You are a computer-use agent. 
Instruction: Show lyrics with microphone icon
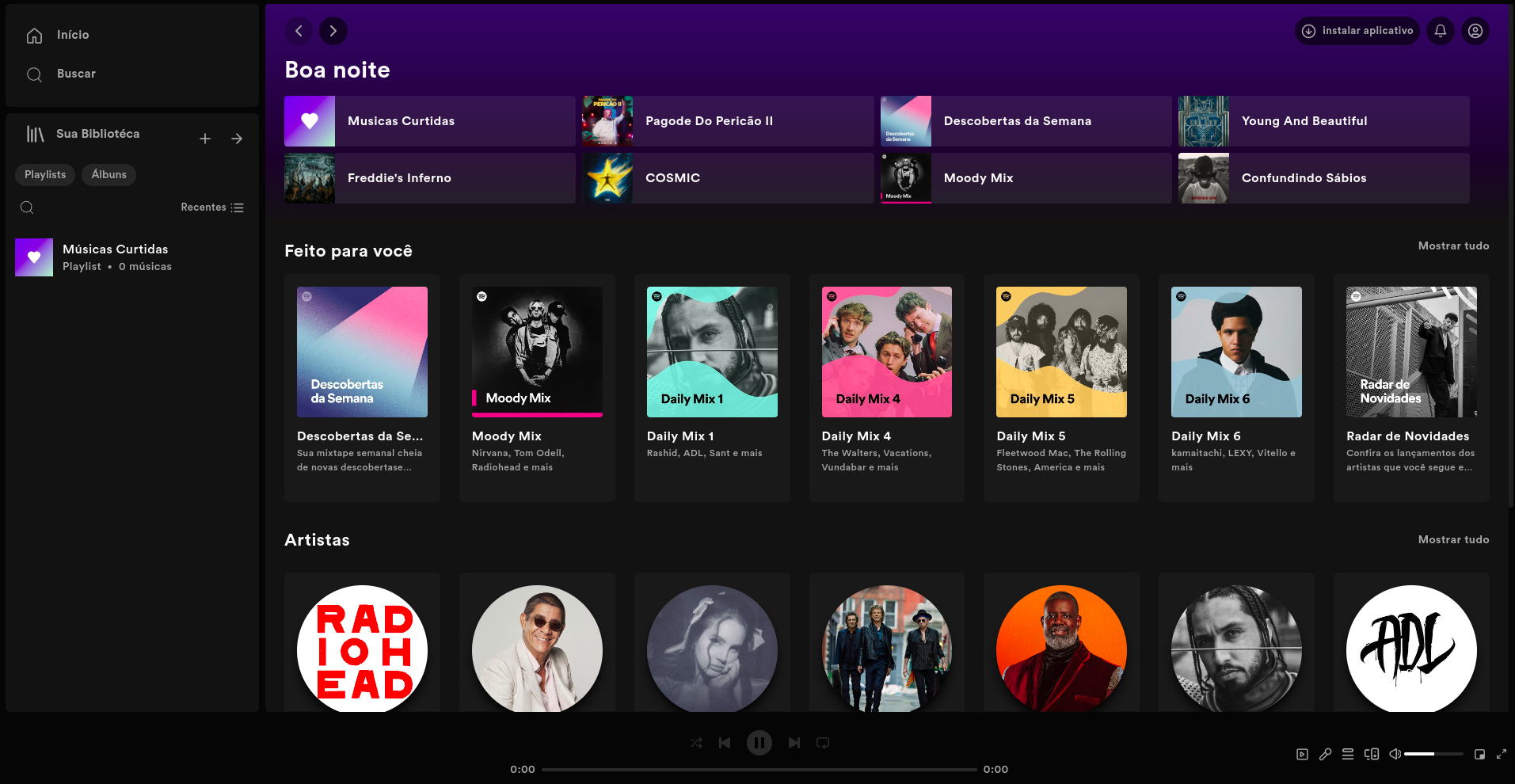click(1325, 755)
